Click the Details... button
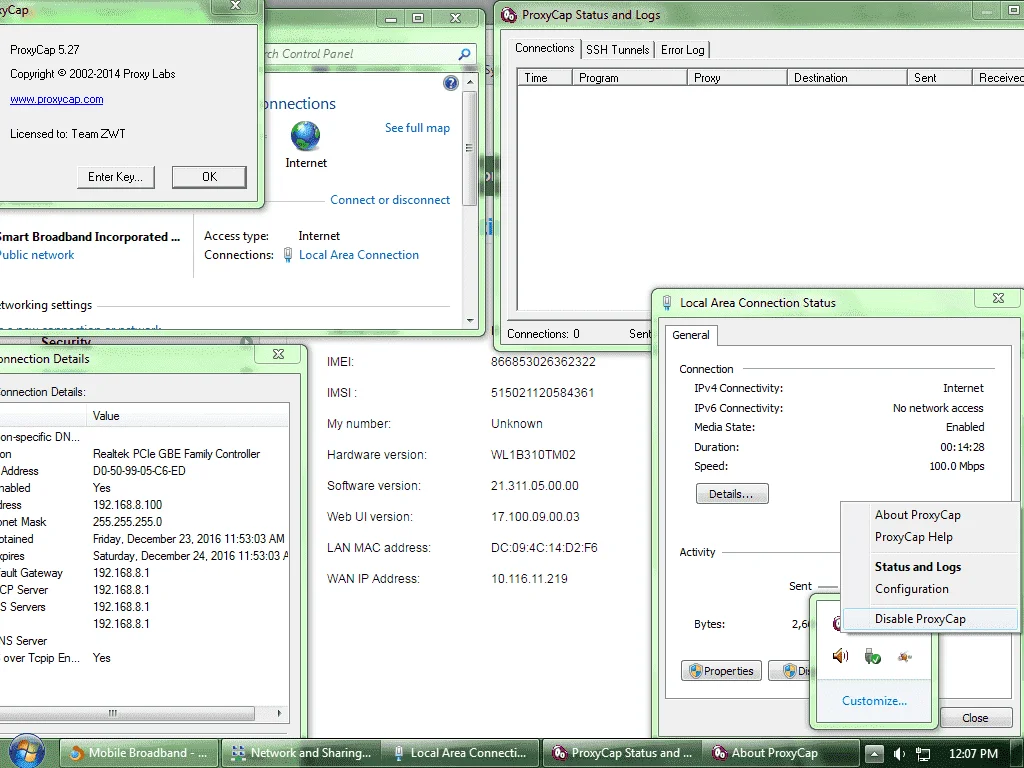The image size is (1024, 768). point(732,494)
